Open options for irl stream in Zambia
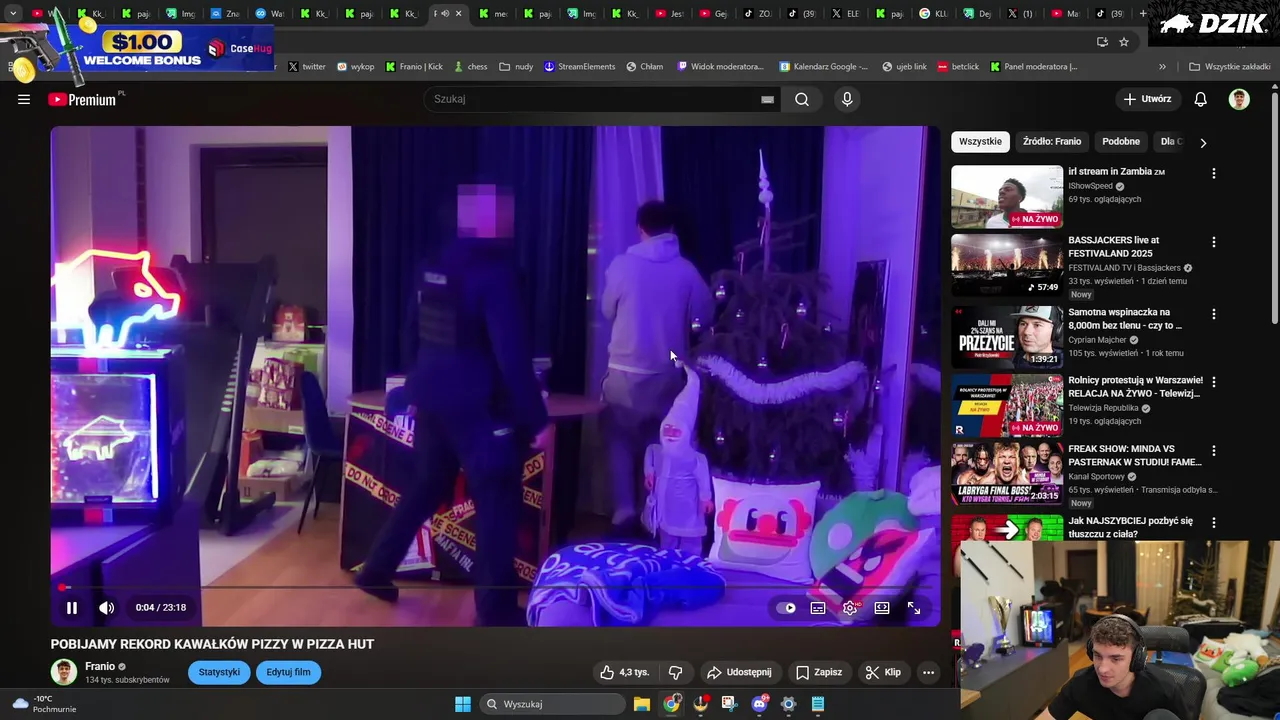Viewport: 1280px width, 720px height. point(1214,173)
